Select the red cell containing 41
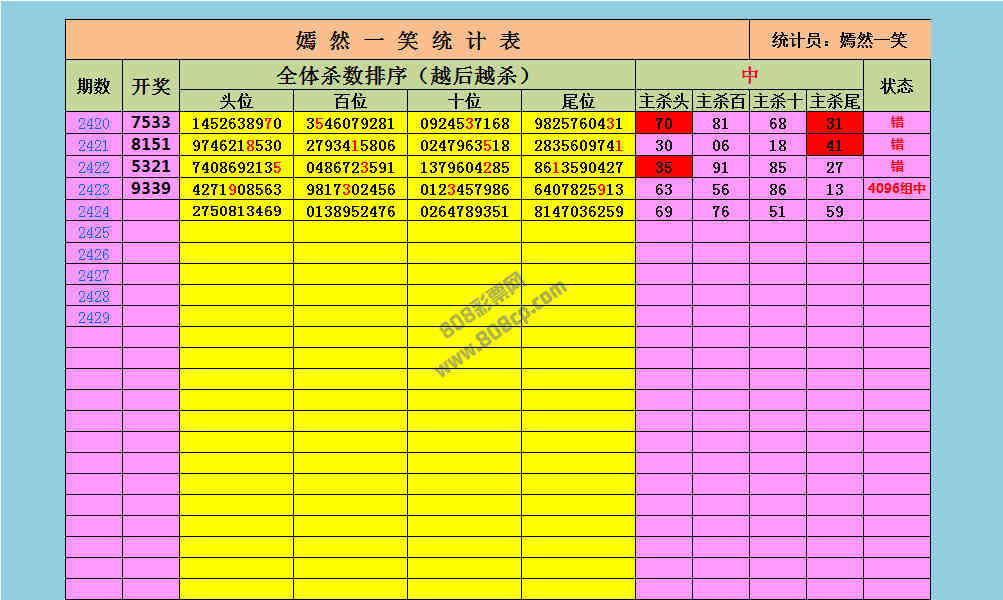The height and width of the screenshot is (600, 1003). pyautogui.click(x=834, y=145)
